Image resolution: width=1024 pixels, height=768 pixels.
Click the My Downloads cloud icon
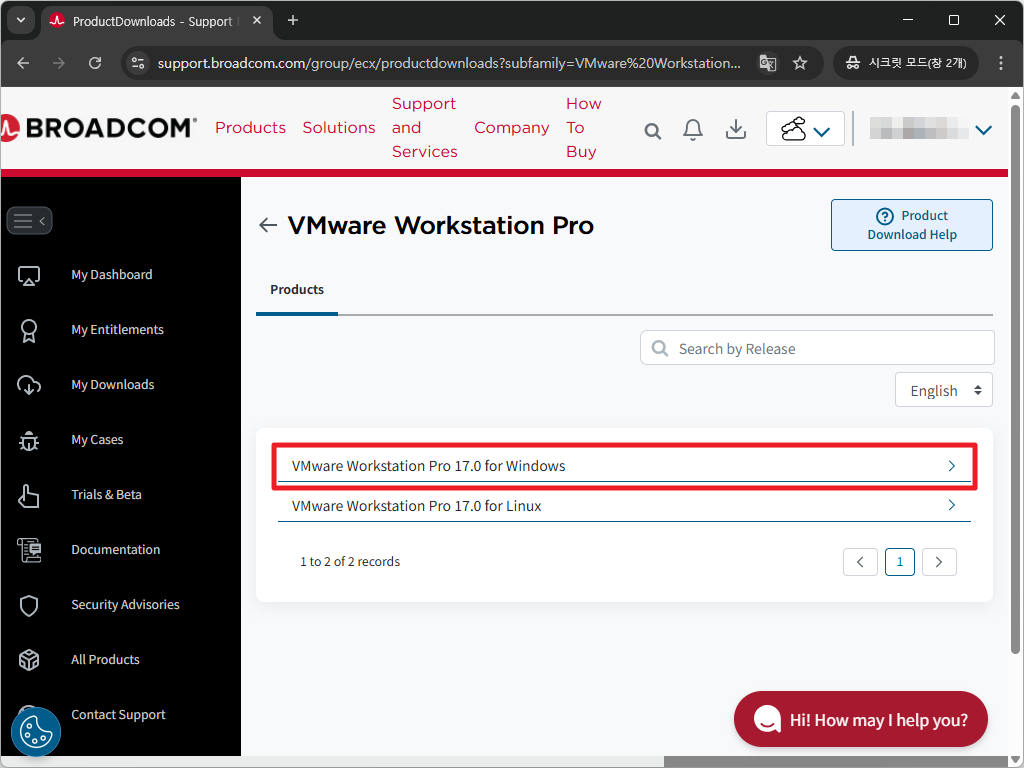(x=29, y=385)
